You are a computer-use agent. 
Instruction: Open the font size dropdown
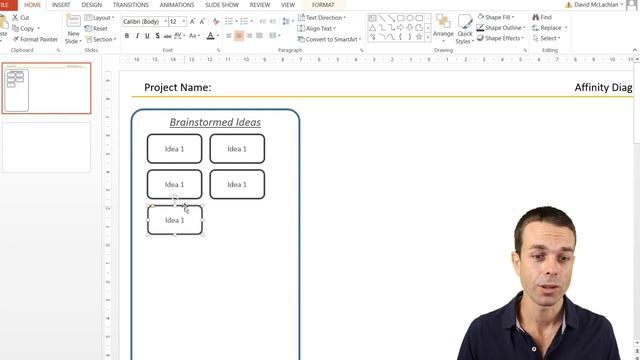pyautogui.click(x=184, y=21)
